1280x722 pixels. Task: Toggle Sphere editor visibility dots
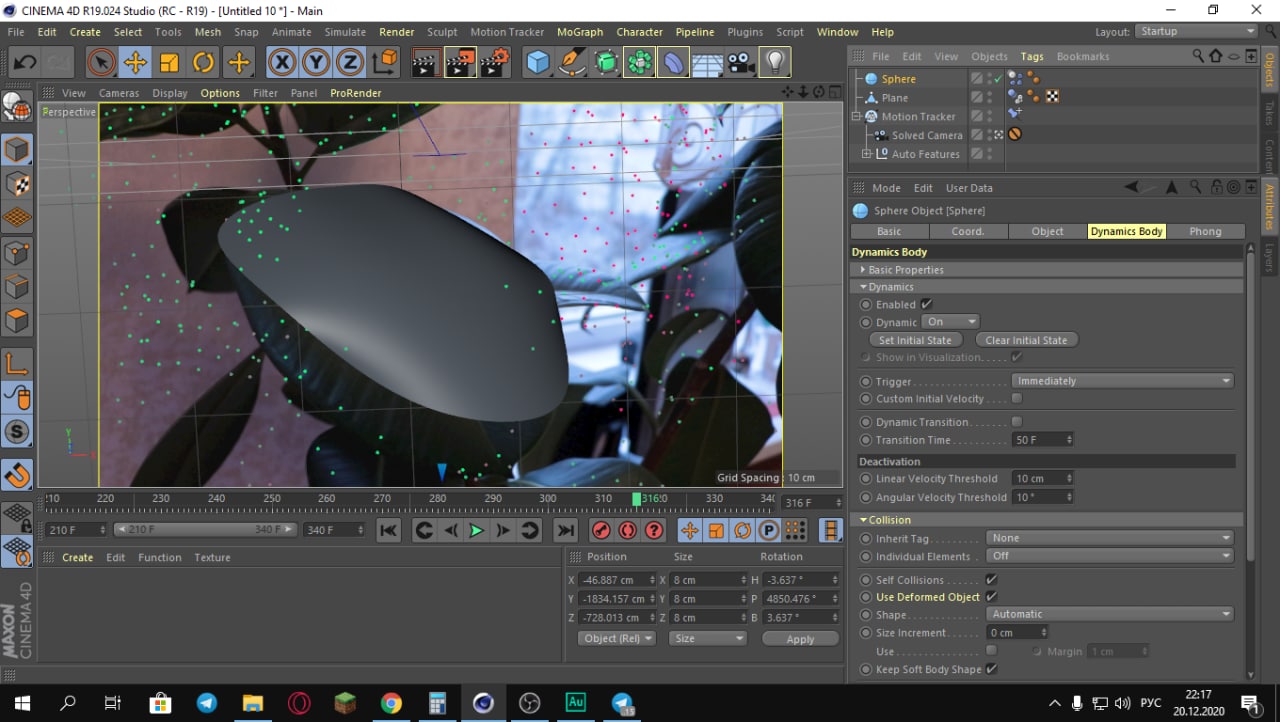tap(989, 78)
